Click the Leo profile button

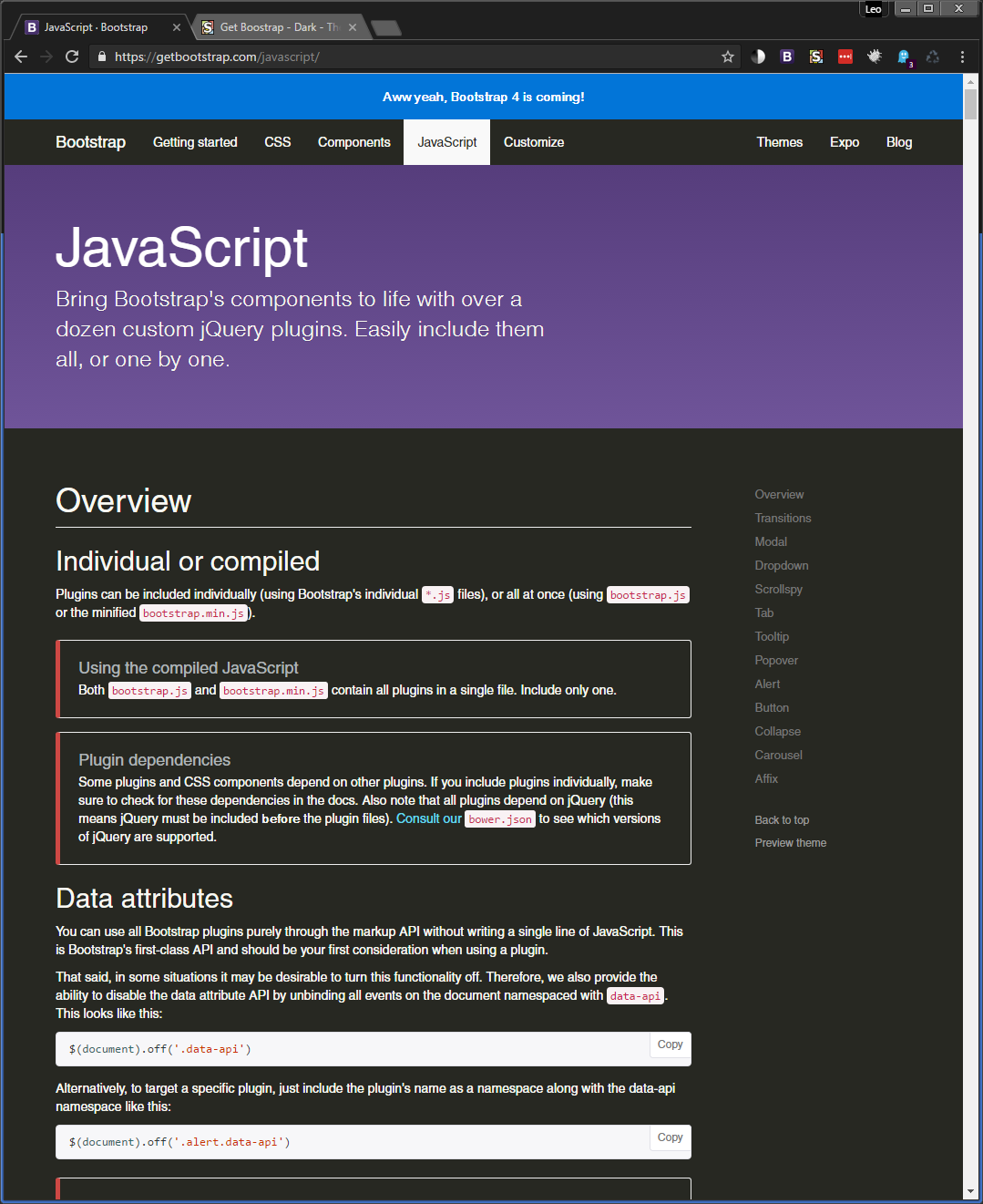coord(873,9)
